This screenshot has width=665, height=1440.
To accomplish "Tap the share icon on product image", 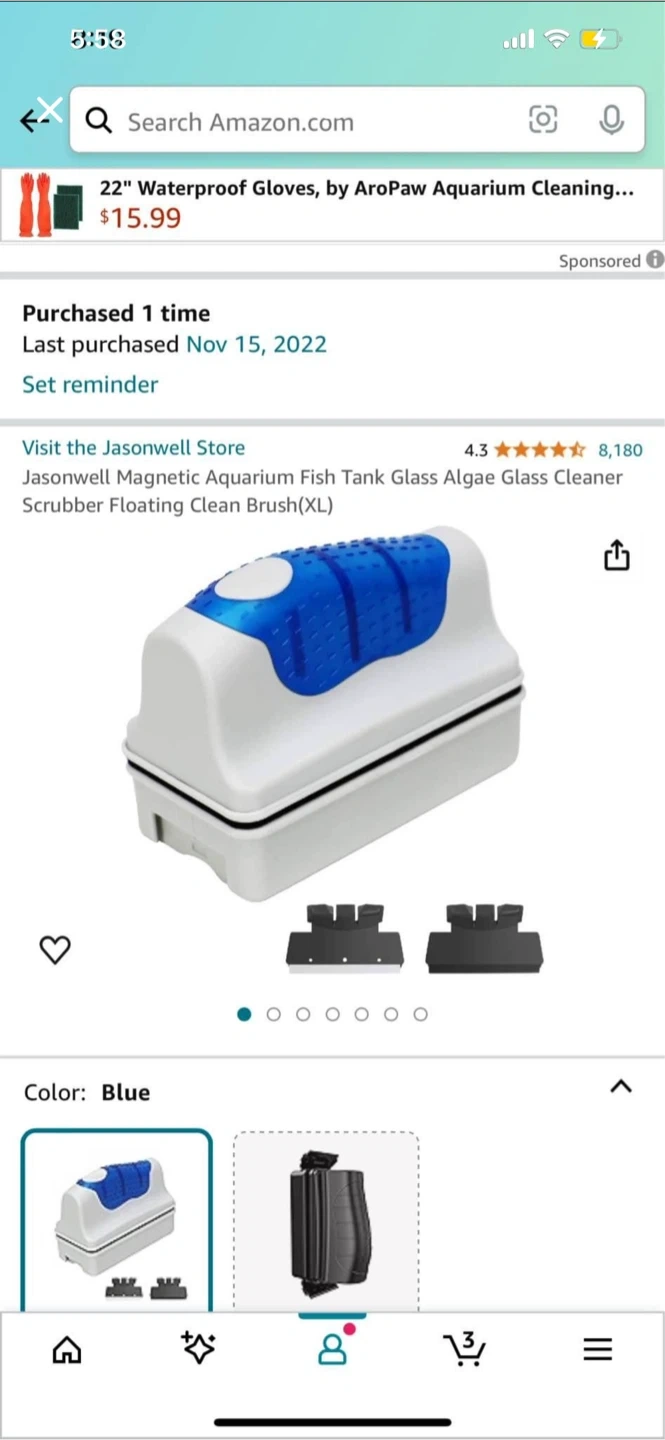I will click(617, 555).
